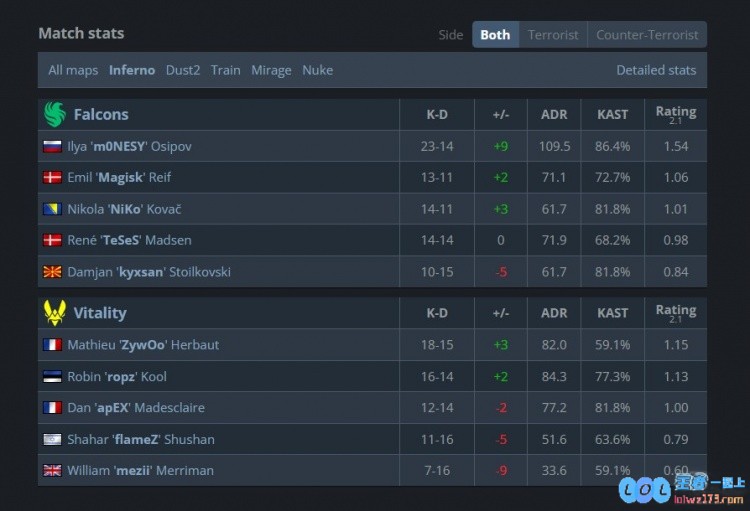750x511 pixels.
Task: Show stats for the Nuke map
Action: 318,70
